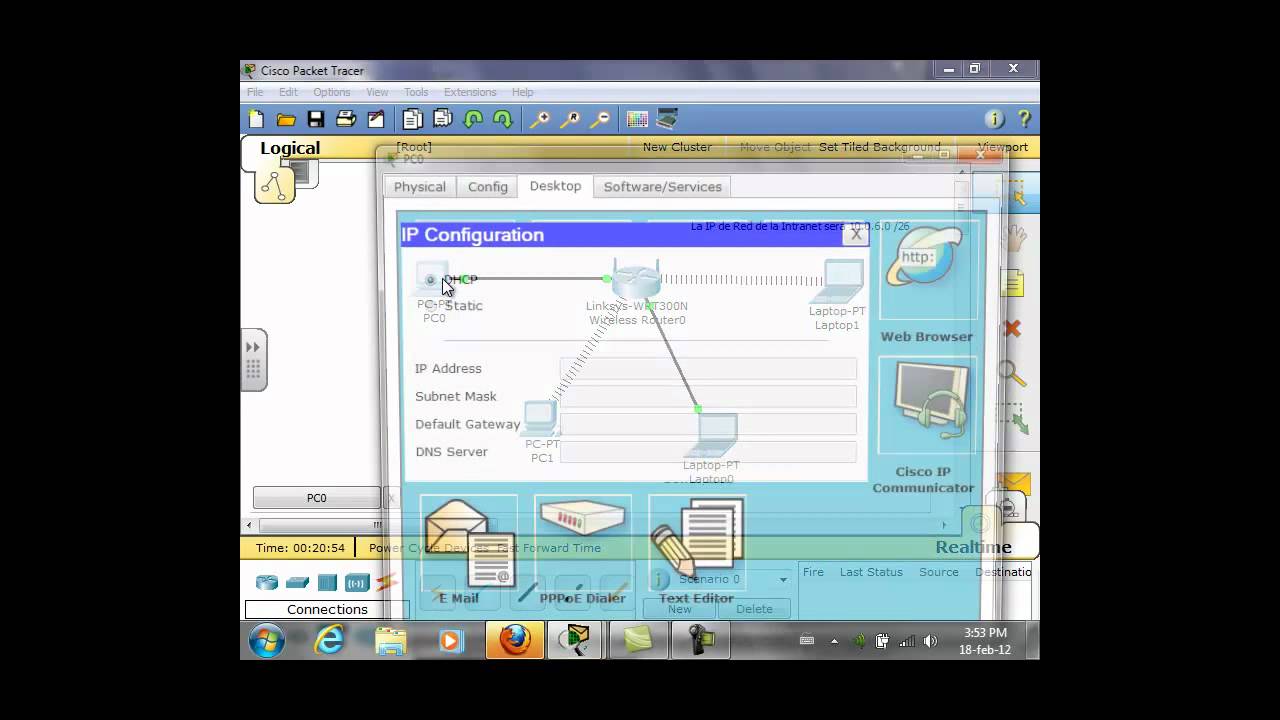
Task: Redo the last action
Action: (x=503, y=119)
